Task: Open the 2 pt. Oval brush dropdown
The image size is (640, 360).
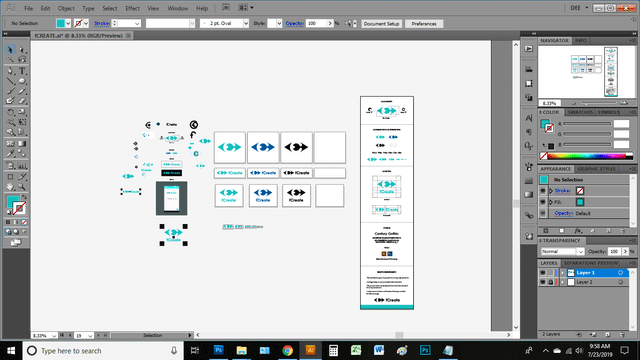Action: (x=224, y=23)
